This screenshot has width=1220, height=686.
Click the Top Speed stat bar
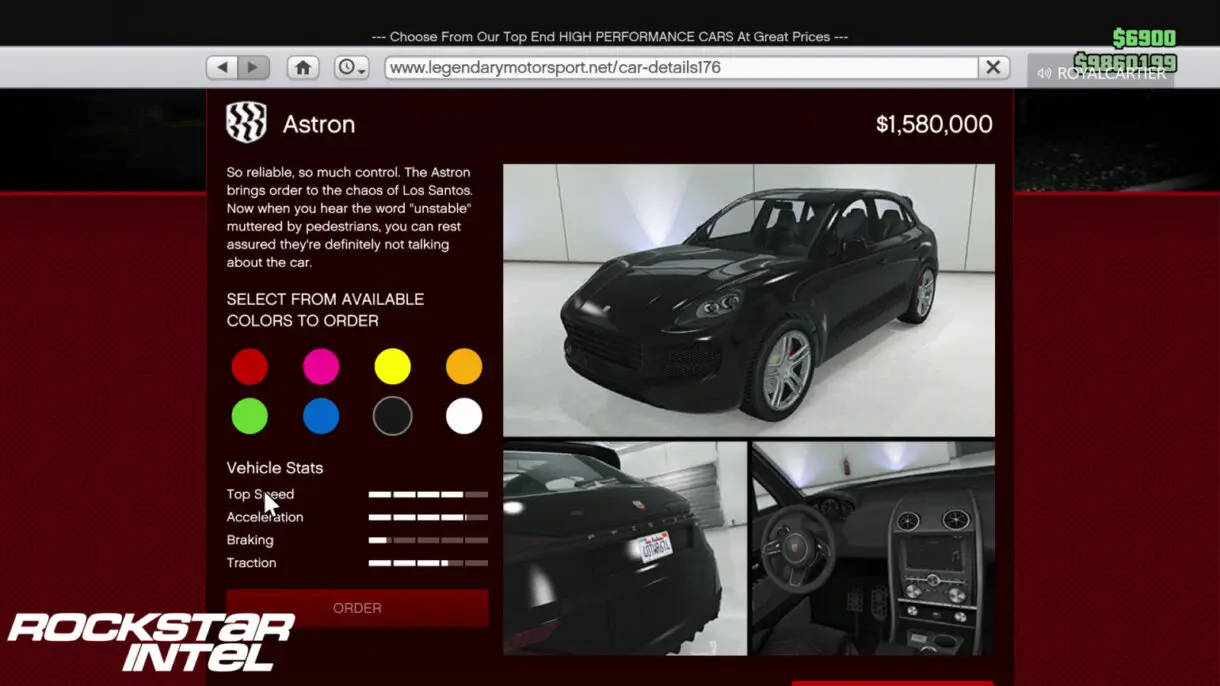coord(428,494)
